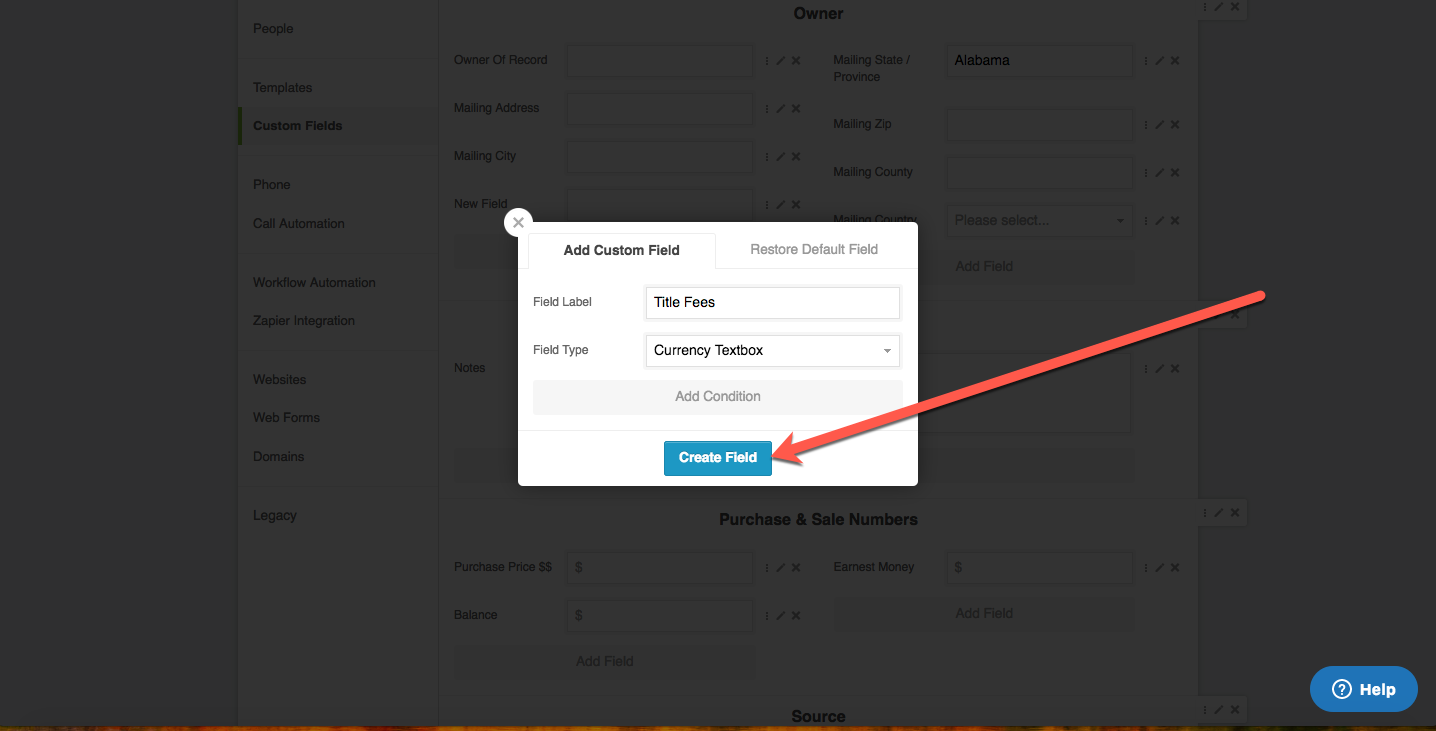Open the Mailing Country select dropdown
Image resolution: width=1436 pixels, height=731 pixels.
(1039, 220)
